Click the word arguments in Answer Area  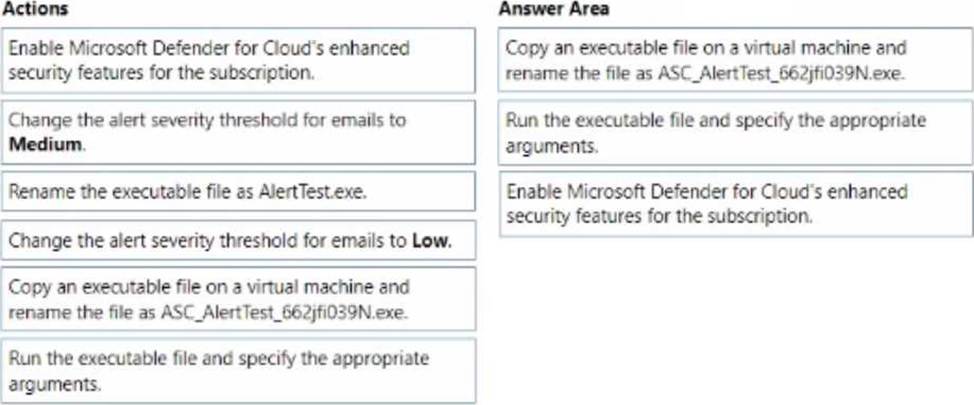click(552, 147)
